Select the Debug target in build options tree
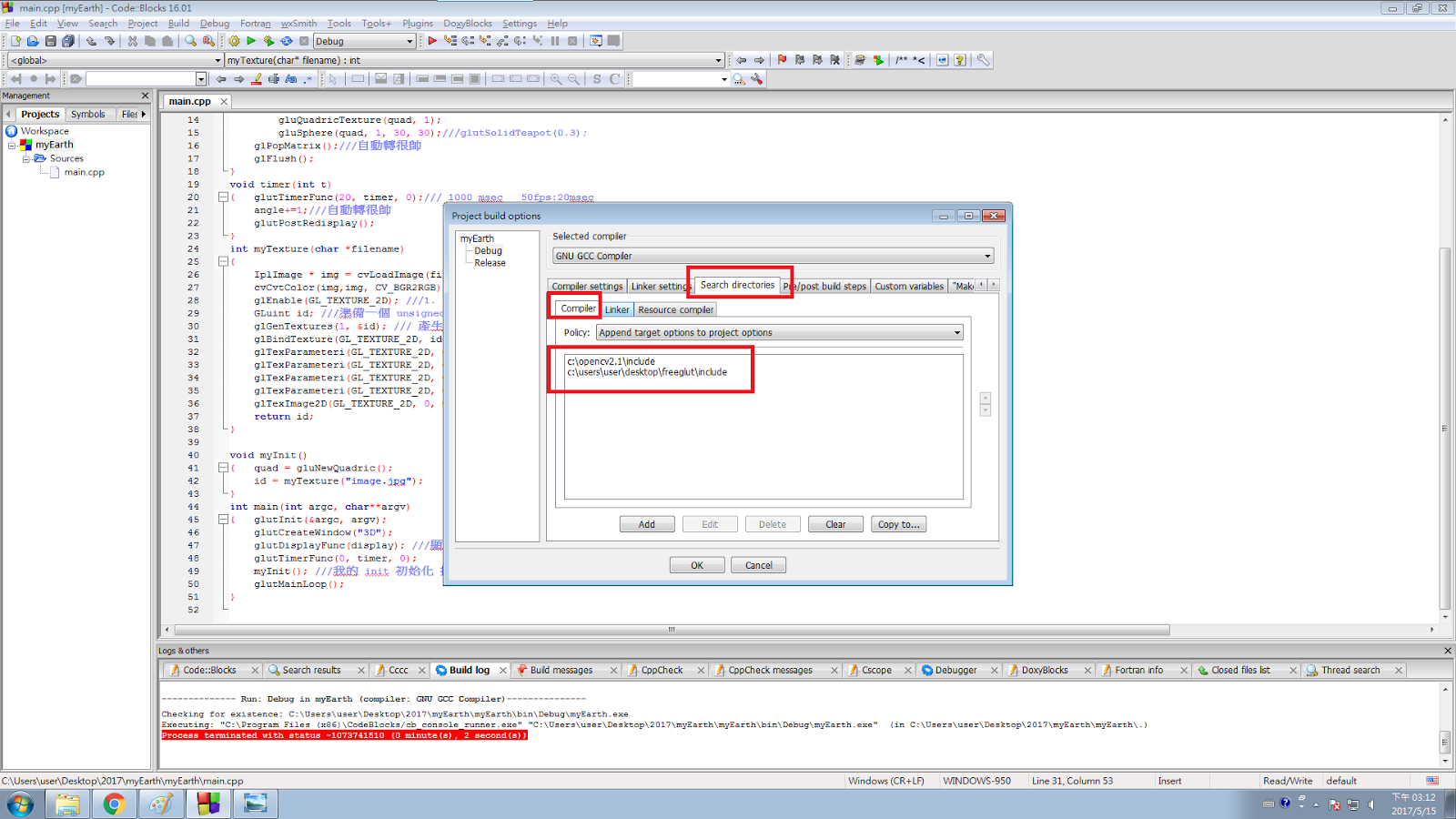The image size is (1456, 819). (488, 251)
